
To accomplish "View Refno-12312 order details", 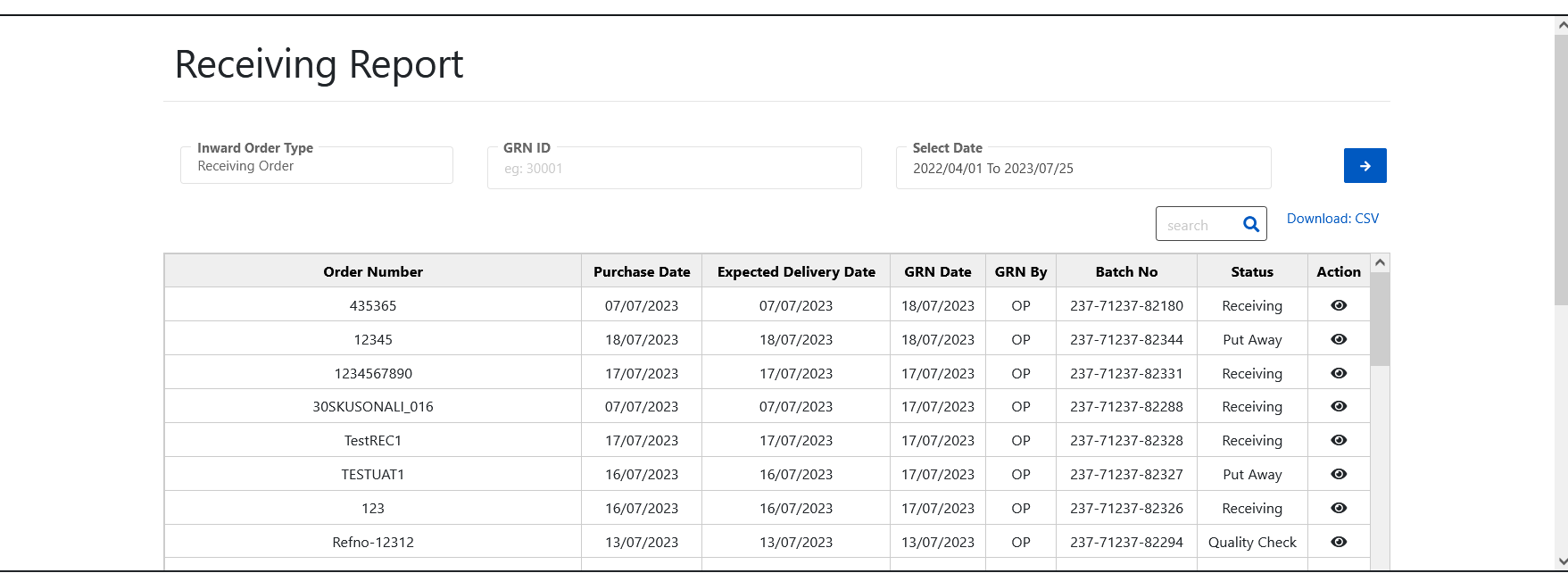I will (x=1338, y=542).
